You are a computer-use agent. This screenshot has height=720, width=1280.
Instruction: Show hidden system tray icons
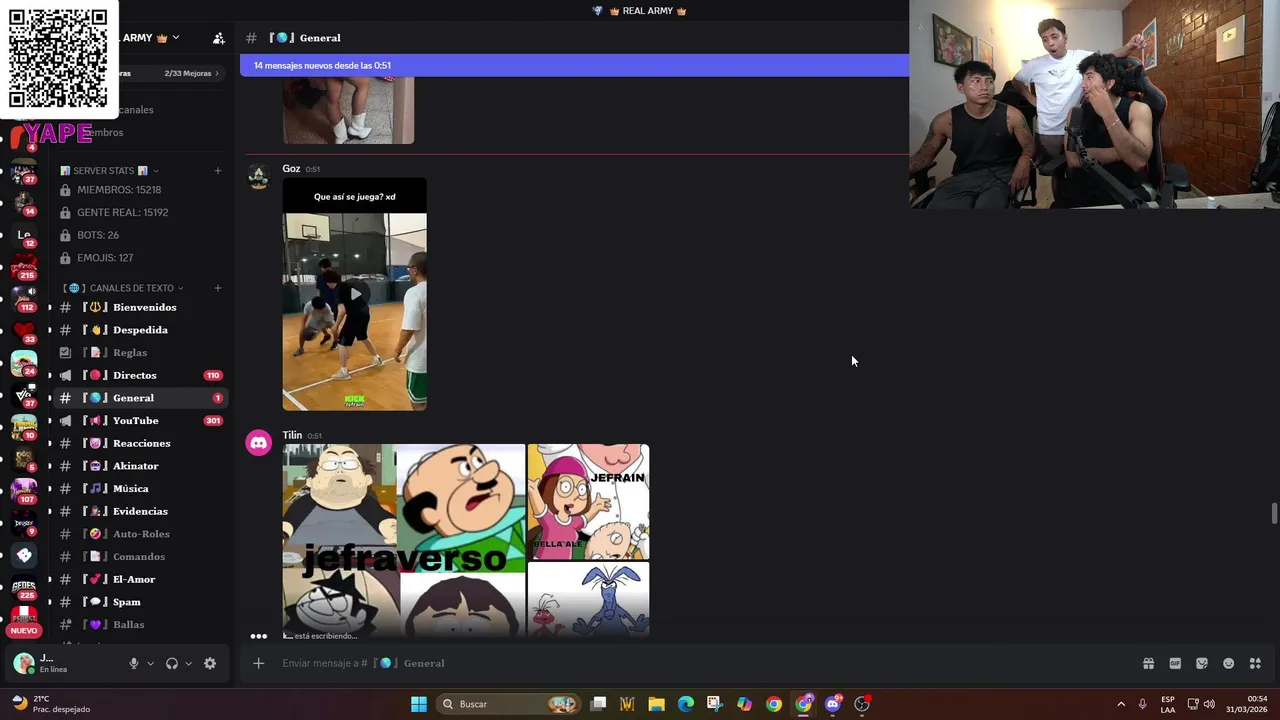(1121, 704)
